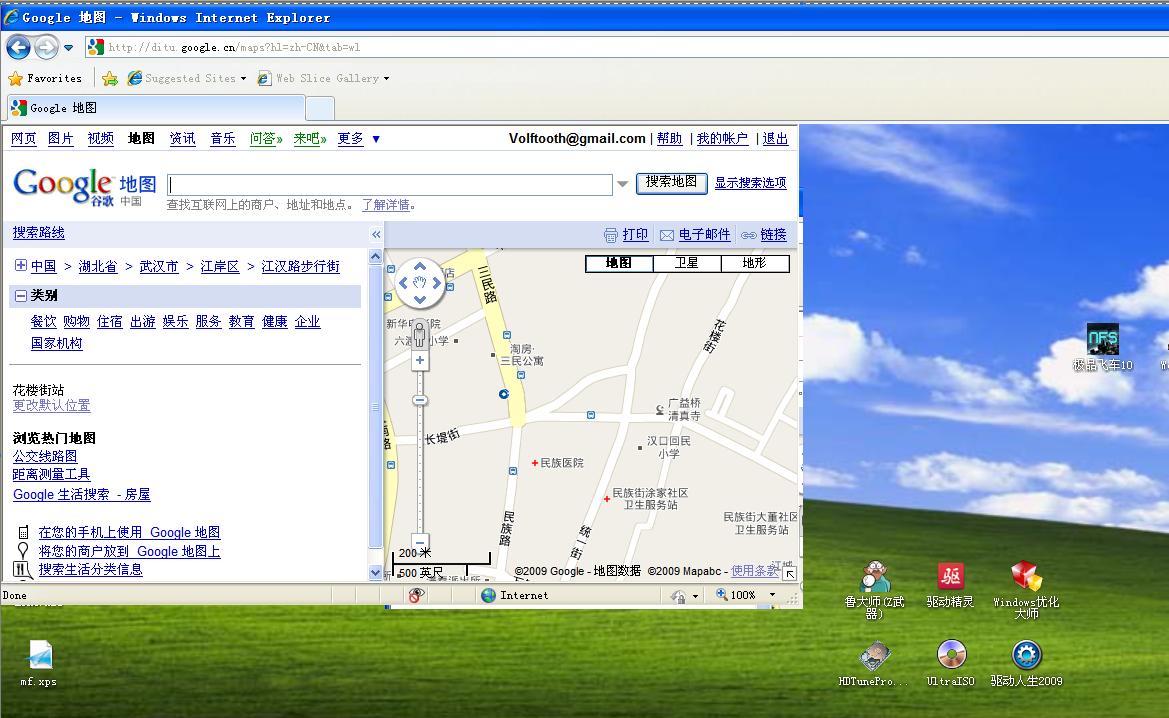This screenshot has width=1169, height=718.
Task: Open the 资讯 navigation link
Action: [182, 139]
